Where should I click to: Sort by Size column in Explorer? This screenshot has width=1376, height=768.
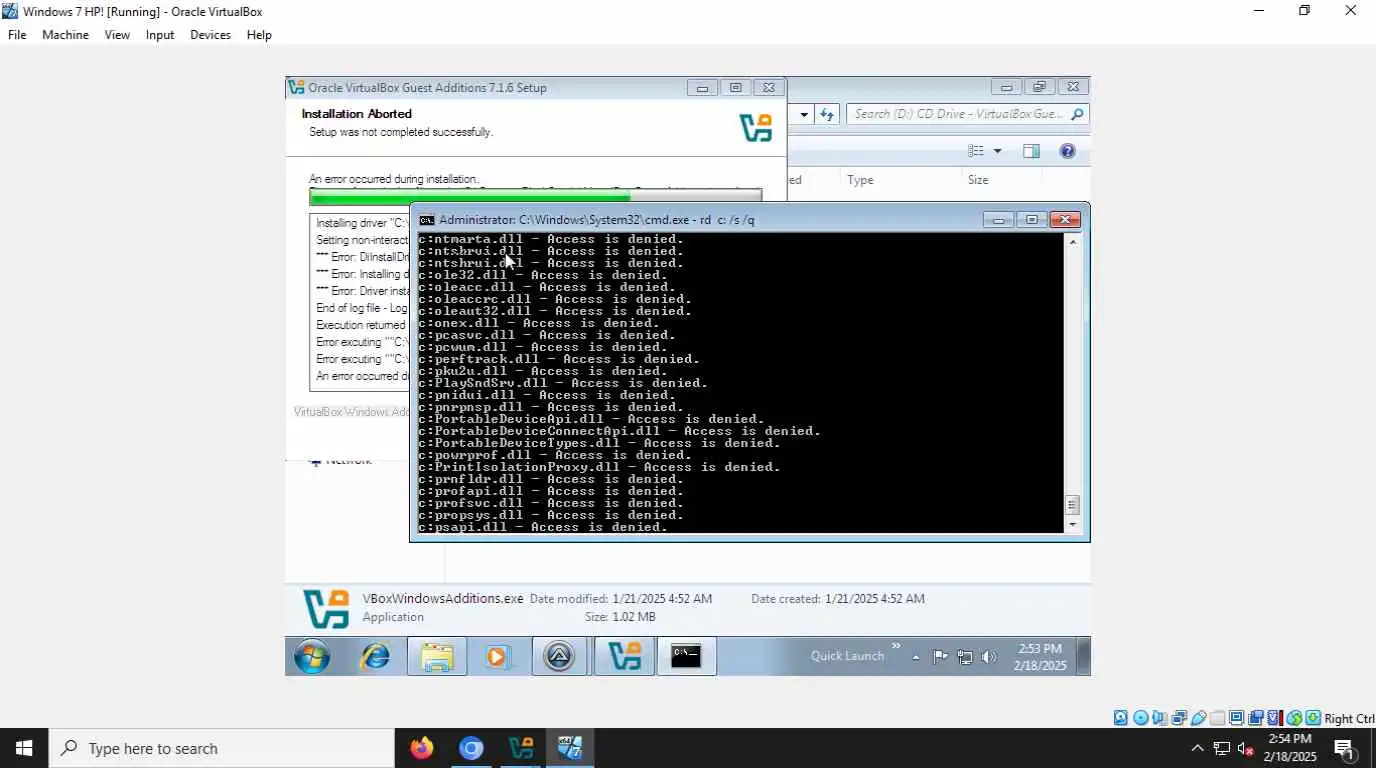point(978,180)
